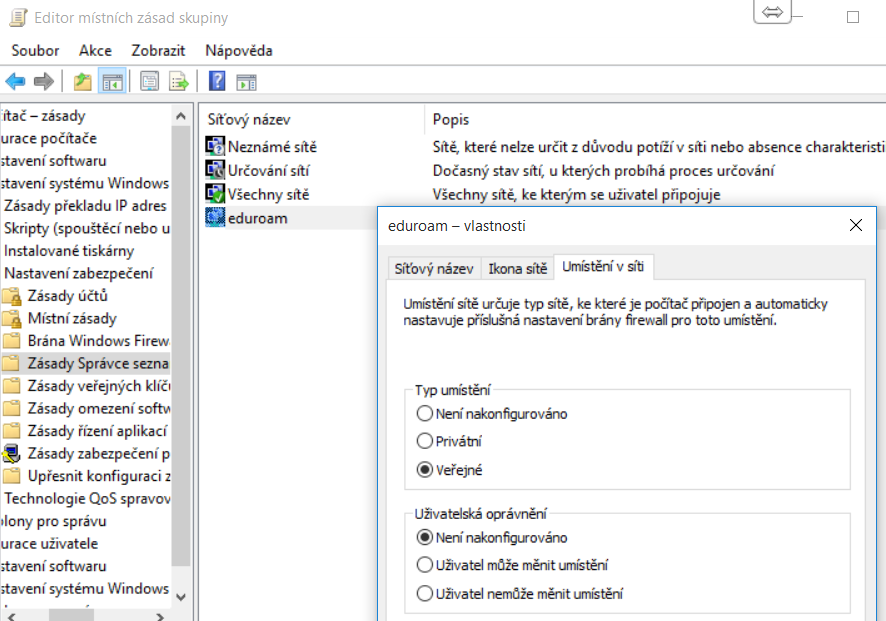This screenshot has height=621, width=886.
Task: Click the tree scroll up arrow
Action: point(181,116)
